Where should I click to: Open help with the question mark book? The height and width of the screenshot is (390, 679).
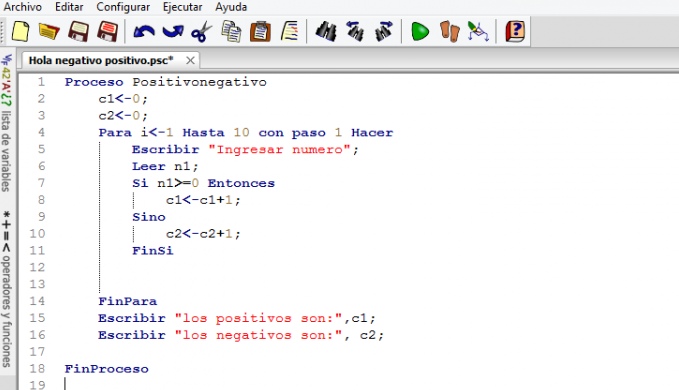click(x=515, y=32)
